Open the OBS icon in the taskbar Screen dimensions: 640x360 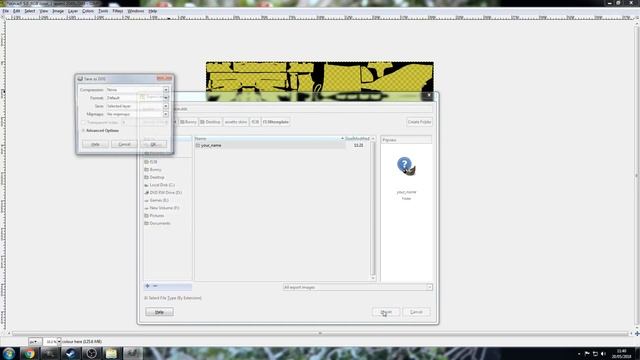point(91,353)
